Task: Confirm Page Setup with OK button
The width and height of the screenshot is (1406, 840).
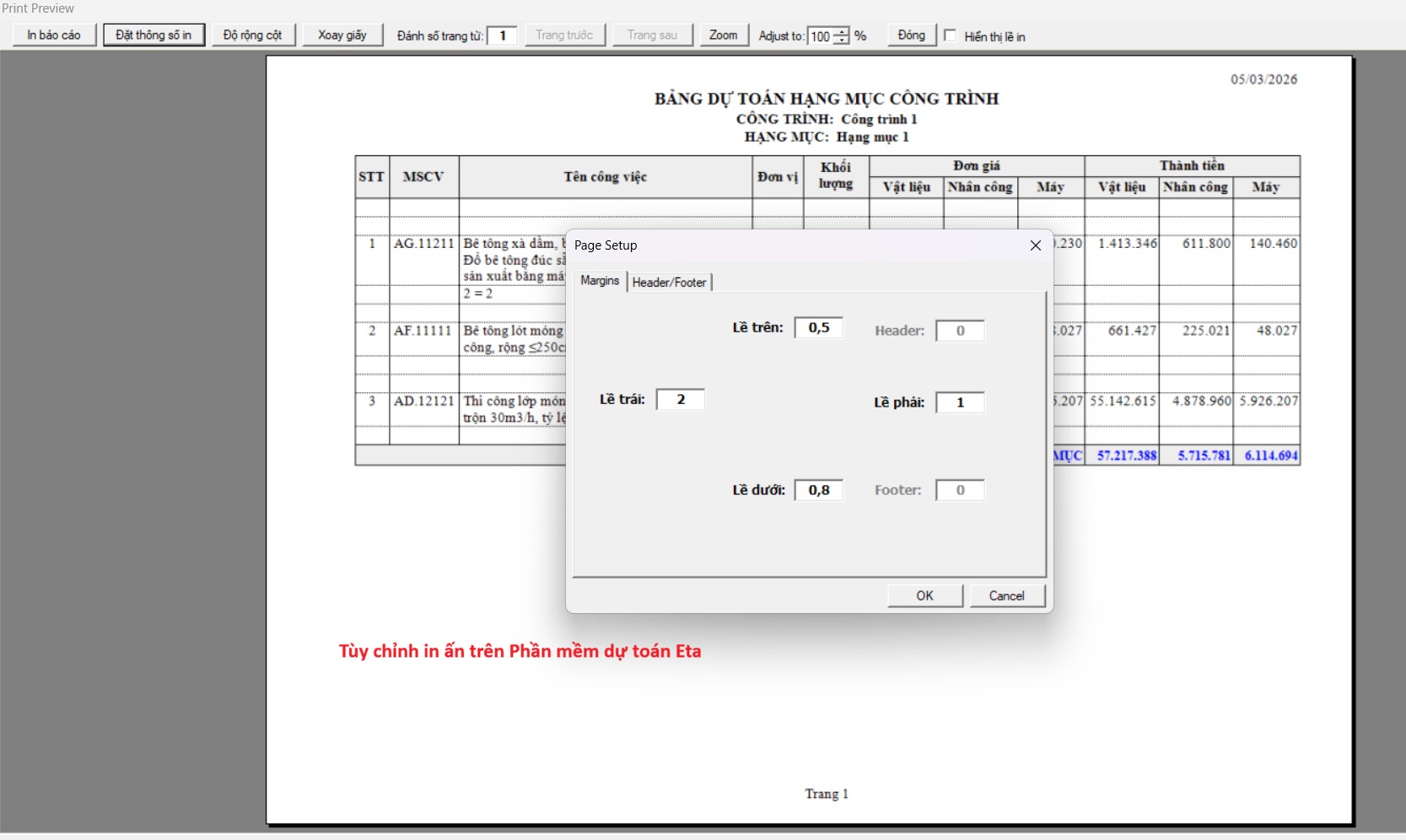Action: pyautogui.click(x=924, y=596)
